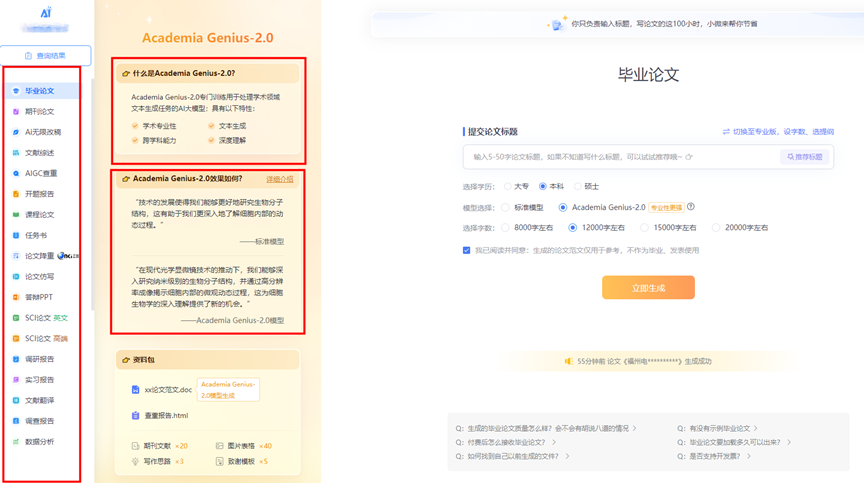Choose 数据分析 in the sidebar
Image resolution: width=864 pixels, height=483 pixels.
click(40, 442)
